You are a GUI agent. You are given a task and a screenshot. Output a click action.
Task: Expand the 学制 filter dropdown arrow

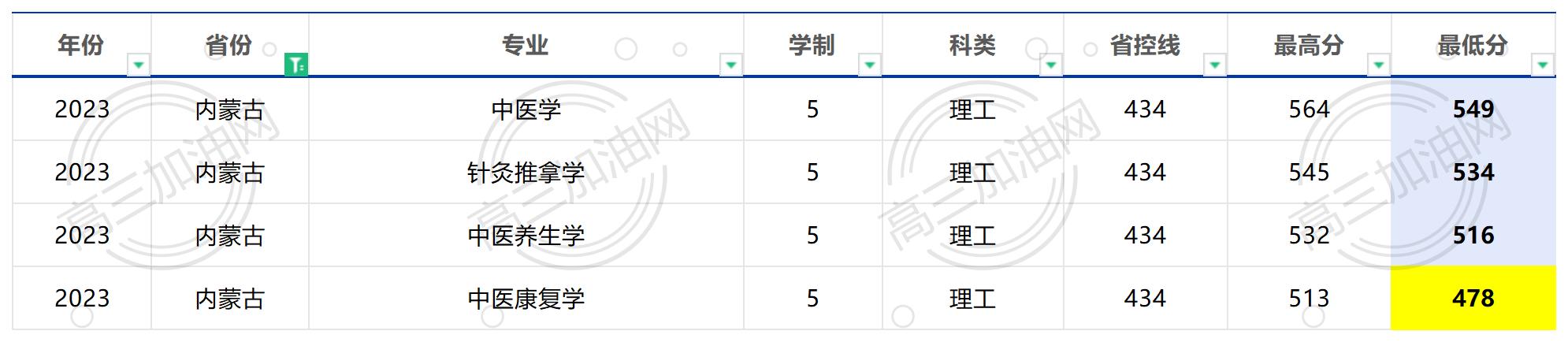point(870,65)
